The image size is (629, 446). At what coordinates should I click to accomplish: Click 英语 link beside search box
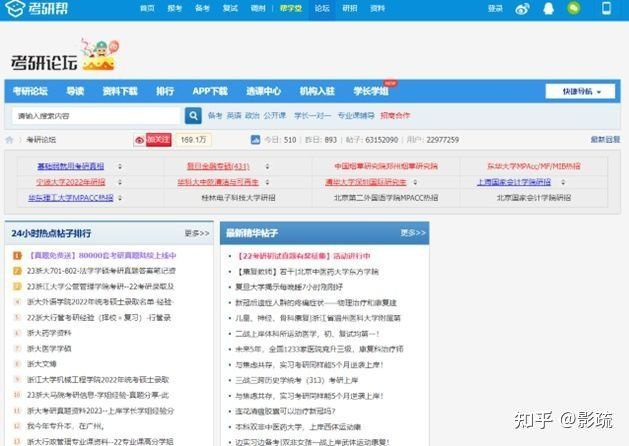[234, 116]
